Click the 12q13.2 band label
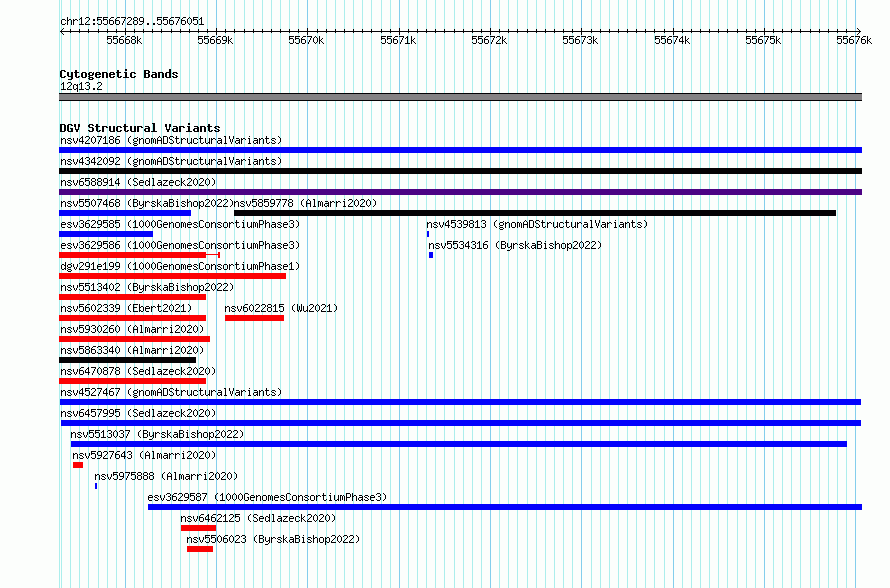 tap(81, 86)
